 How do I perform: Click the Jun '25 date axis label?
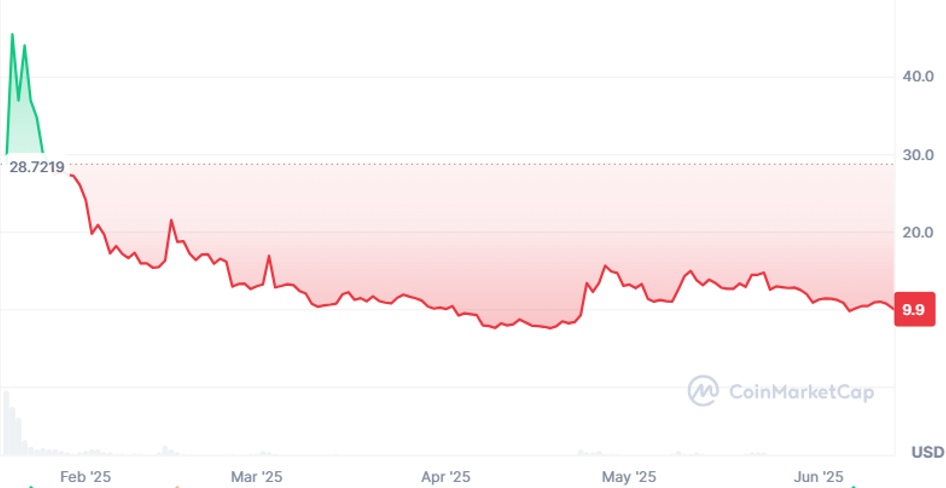coord(820,477)
